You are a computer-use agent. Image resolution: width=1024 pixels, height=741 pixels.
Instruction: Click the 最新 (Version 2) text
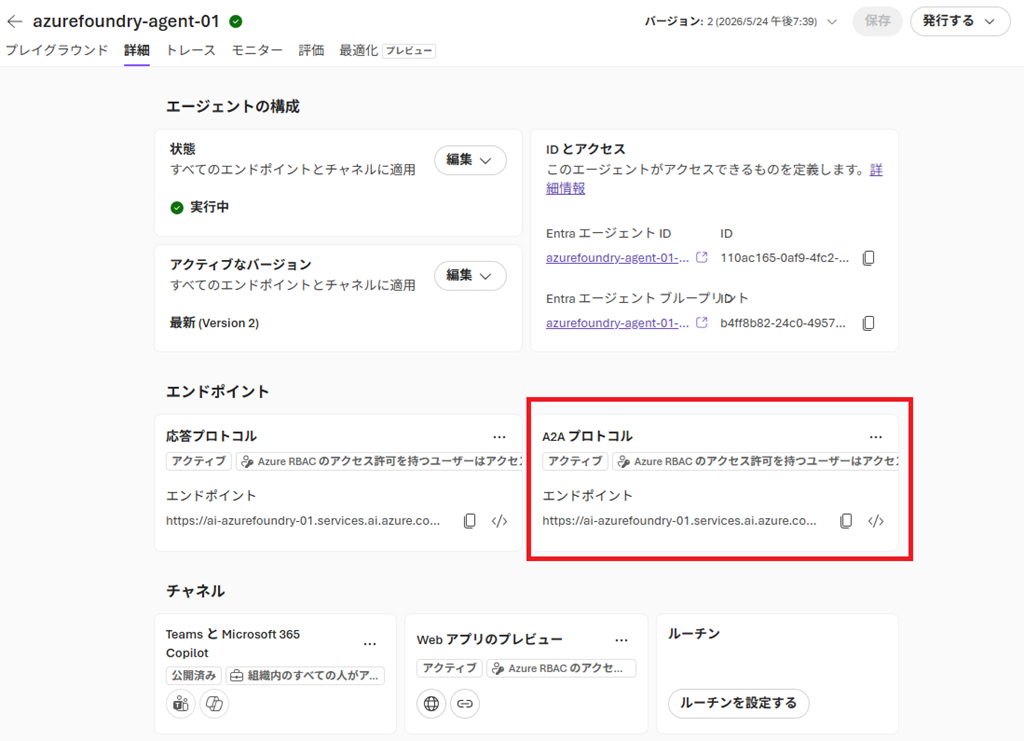pos(214,323)
